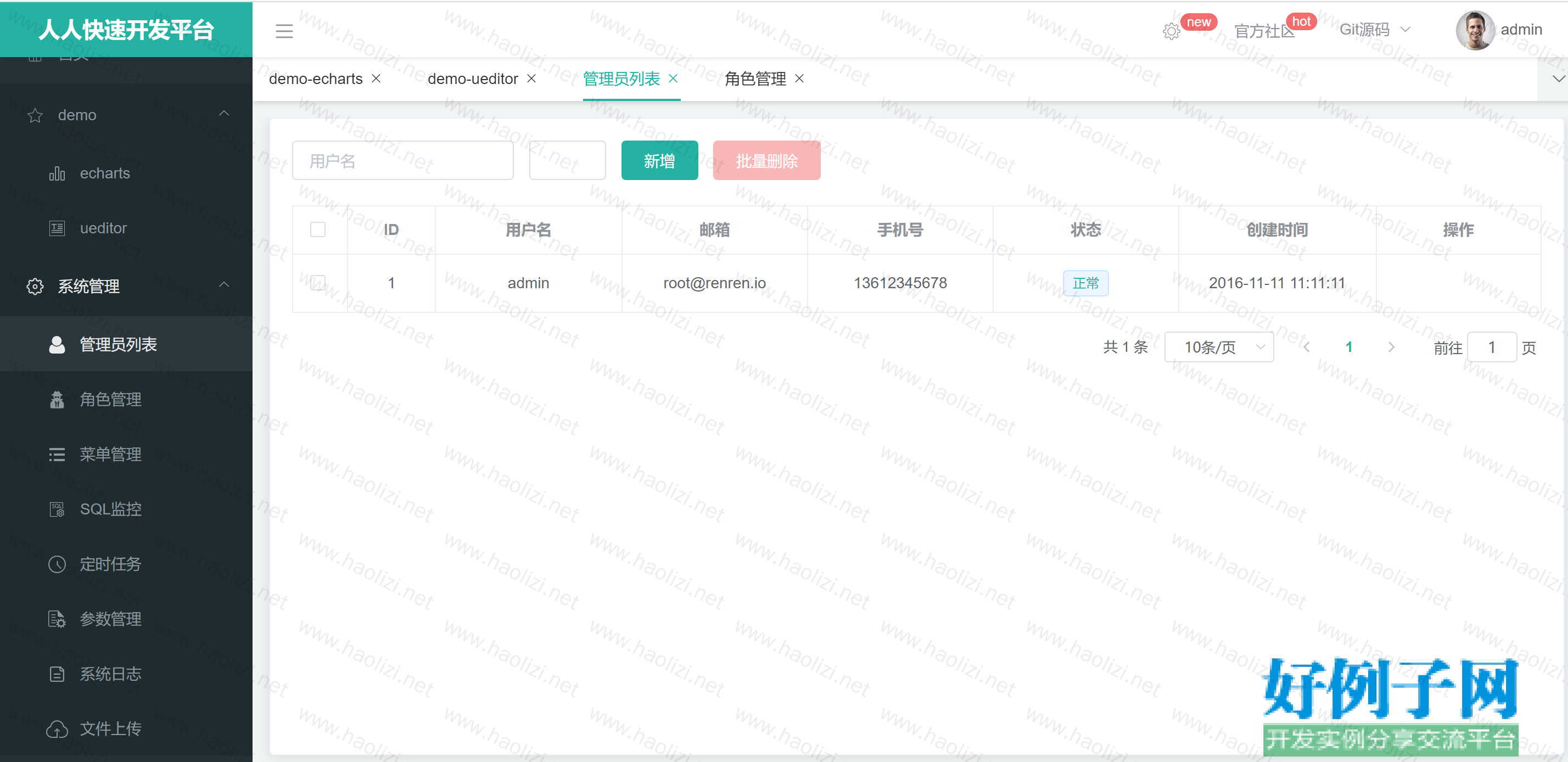Toggle the select-all header checkbox

pyautogui.click(x=318, y=229)
